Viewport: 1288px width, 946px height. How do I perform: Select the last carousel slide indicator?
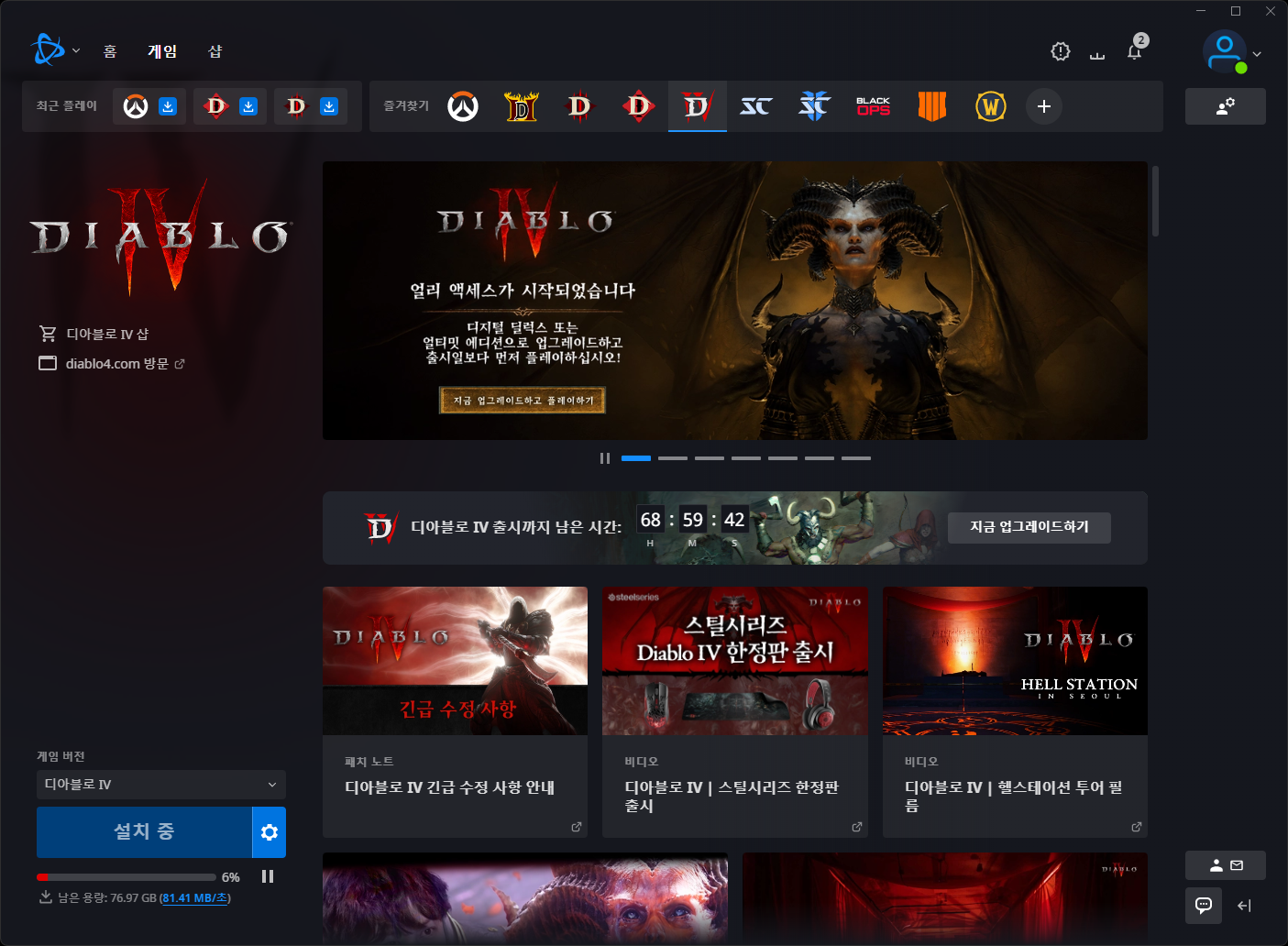pyautogui.click(x=856, y=458)
